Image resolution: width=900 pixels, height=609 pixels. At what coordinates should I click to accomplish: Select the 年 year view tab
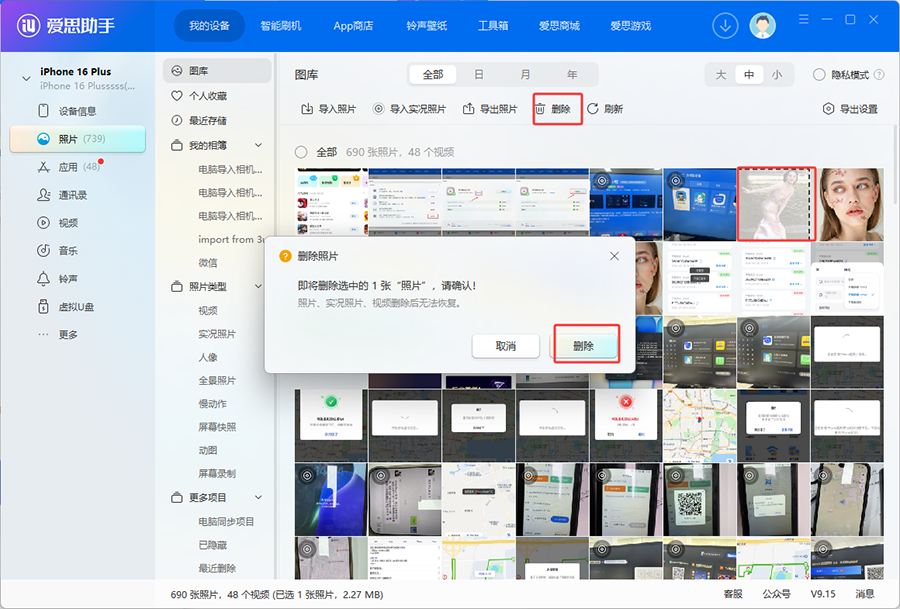tap(572, 75)
